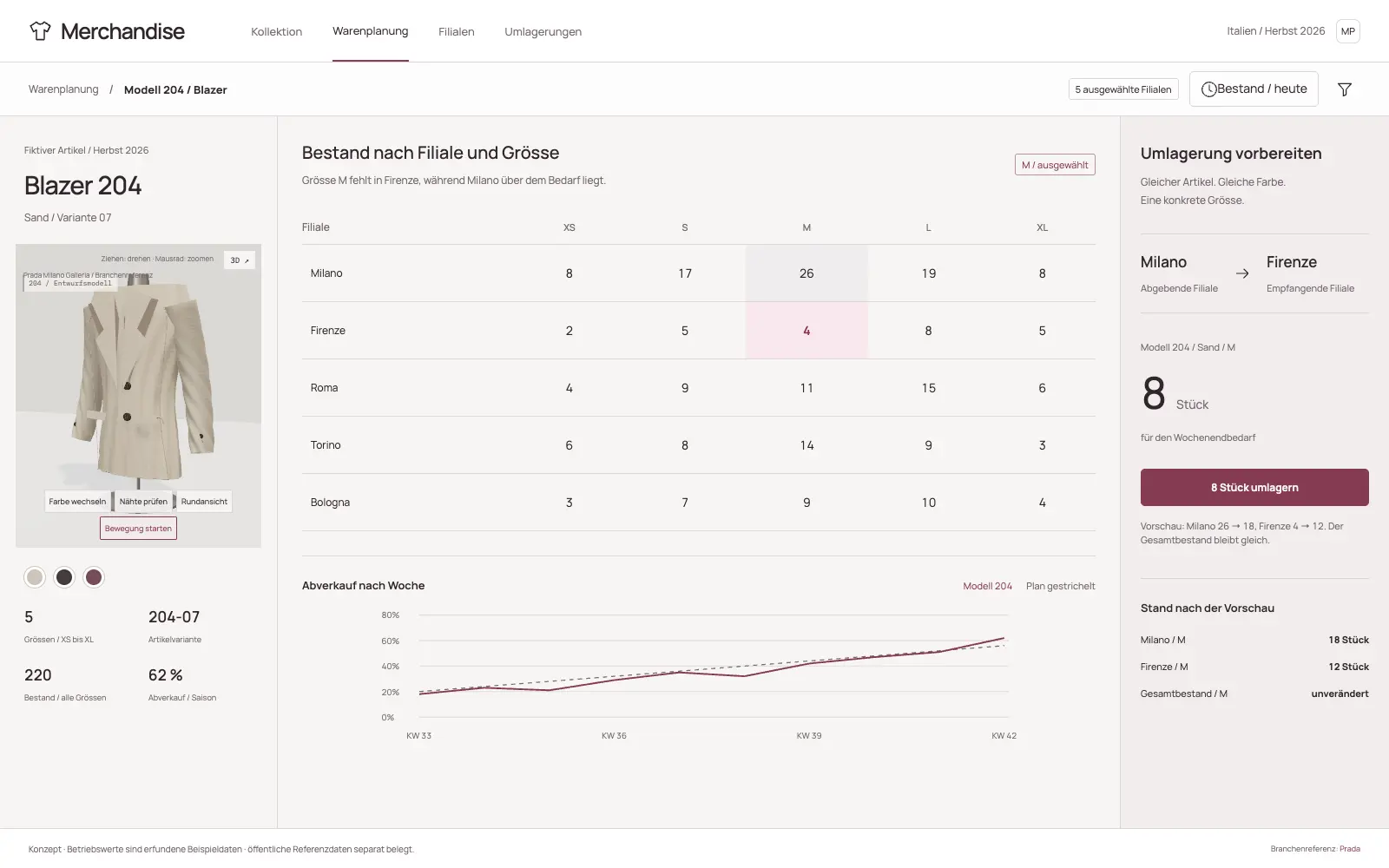Click the Prada Branchenreferenz link in footer
This screenshot has height=868, width=1389.
pyautogui.click(x=1349, y=849)
